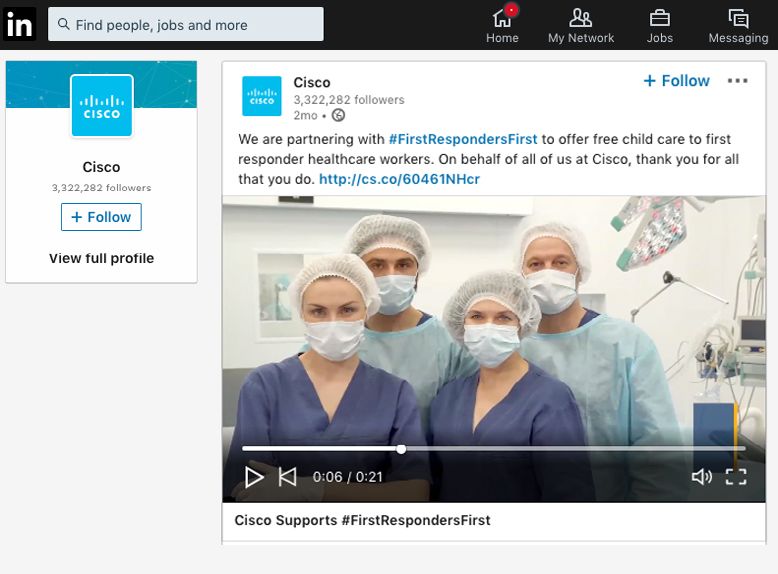Click the search field 'Find people, jobs and more'

(x=186, y=24)
